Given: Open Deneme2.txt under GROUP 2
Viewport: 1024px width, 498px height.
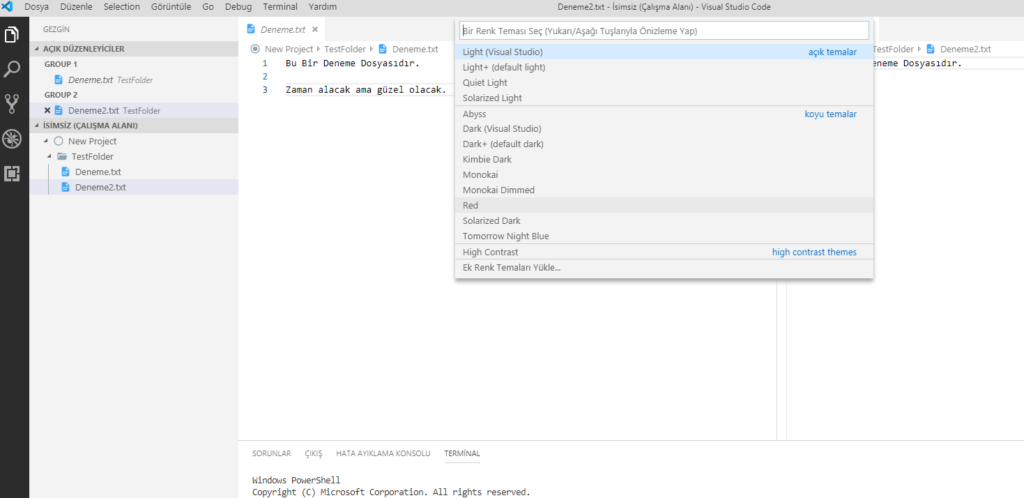Looking at the screenshot, I should coord(133,110).
